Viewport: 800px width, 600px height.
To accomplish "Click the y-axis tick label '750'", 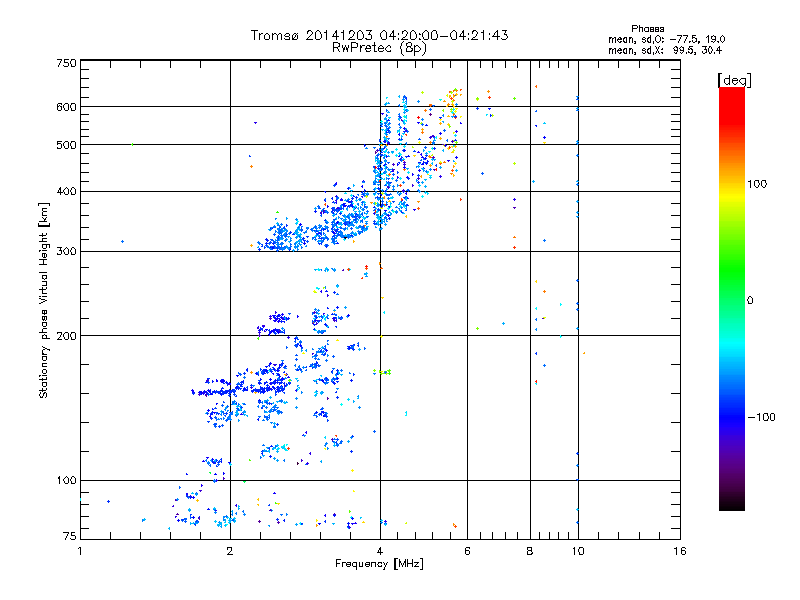I will pyautogui.click(x=66, y=63).
